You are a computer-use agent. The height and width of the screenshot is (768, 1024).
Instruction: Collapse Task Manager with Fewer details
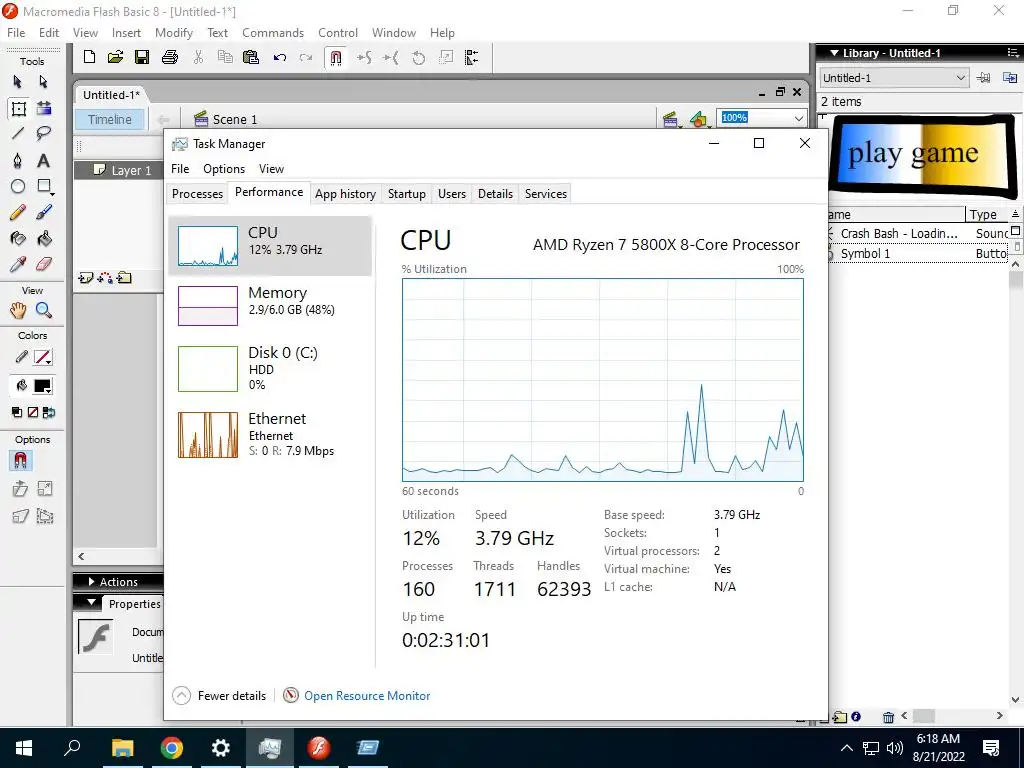click(x=219, y=696)
